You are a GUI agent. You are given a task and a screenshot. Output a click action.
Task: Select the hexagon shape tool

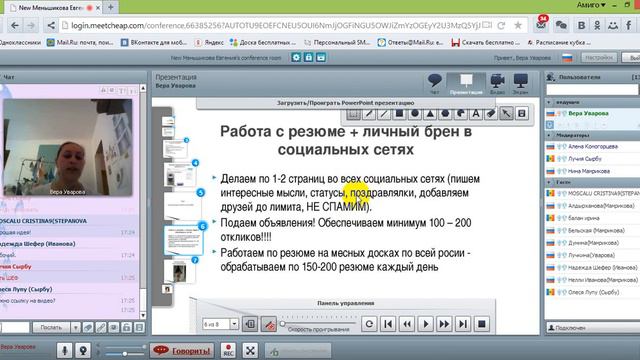[445, 113]
